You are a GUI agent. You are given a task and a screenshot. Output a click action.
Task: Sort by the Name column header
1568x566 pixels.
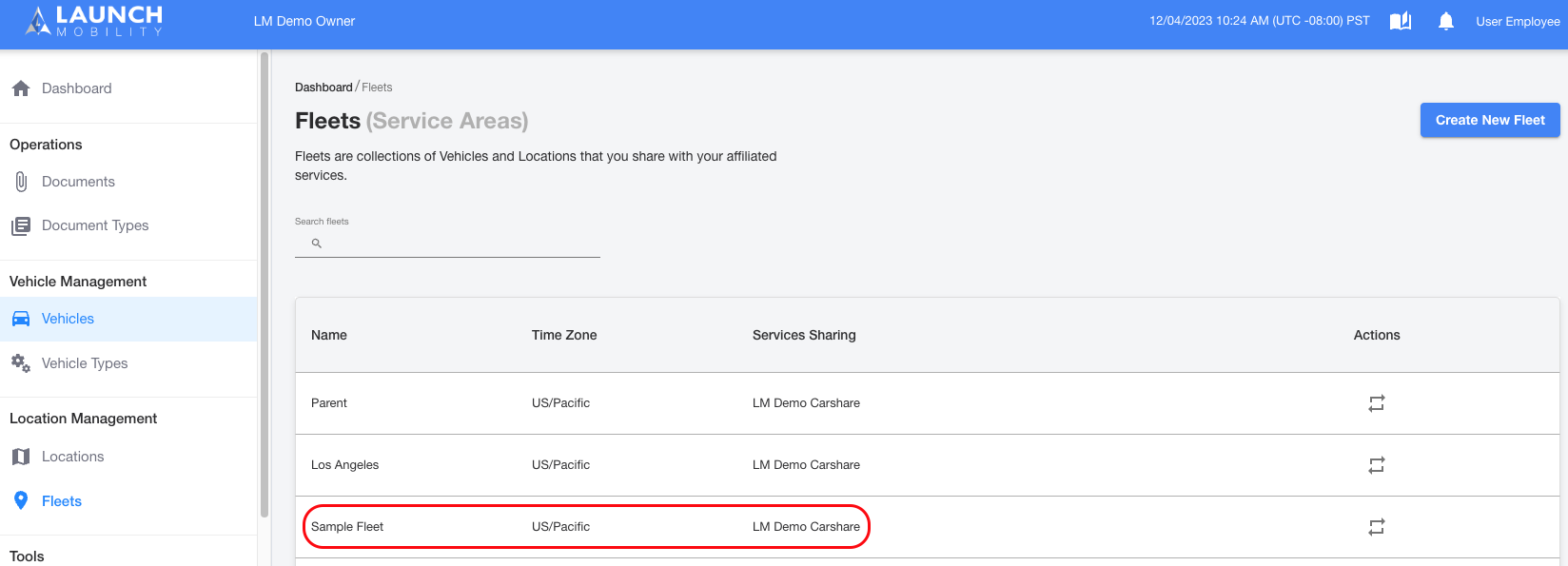tap(329, 335)
